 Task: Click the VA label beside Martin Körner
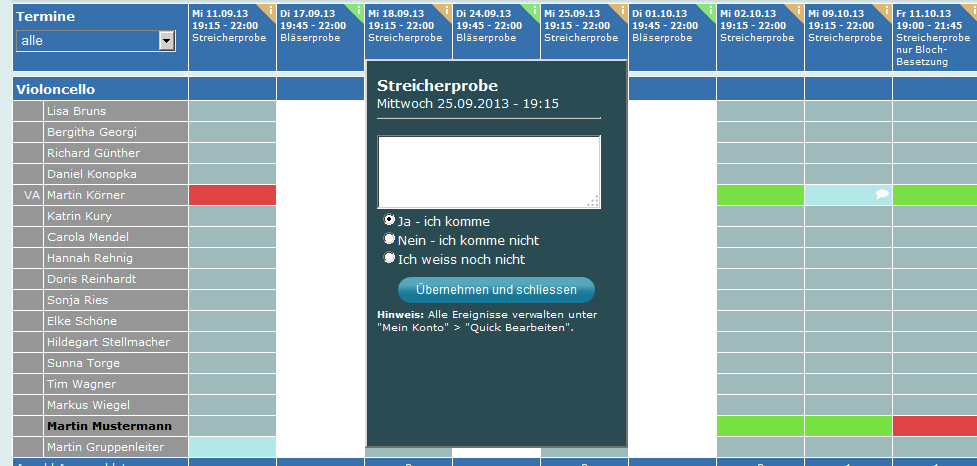coord(31,195)
